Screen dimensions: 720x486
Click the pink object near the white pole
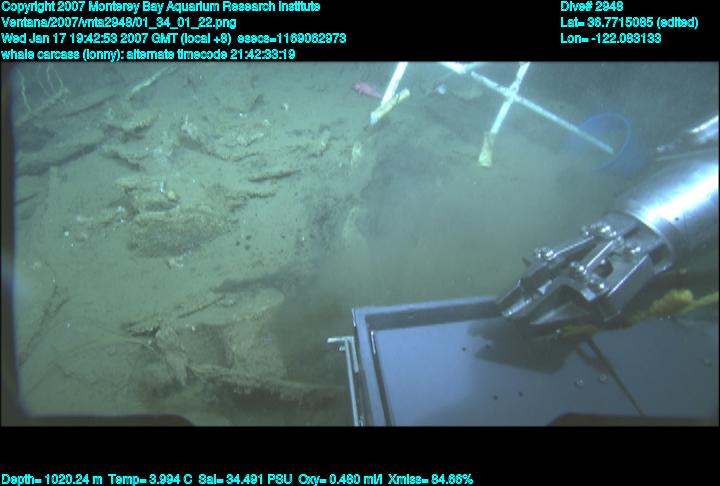tap(367, 90)
